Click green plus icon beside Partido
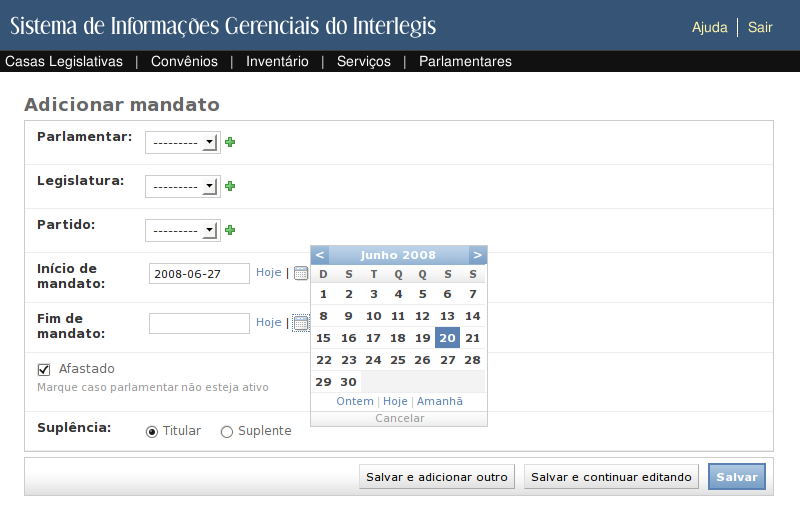 pyautogui.click(x=230, y=230)
